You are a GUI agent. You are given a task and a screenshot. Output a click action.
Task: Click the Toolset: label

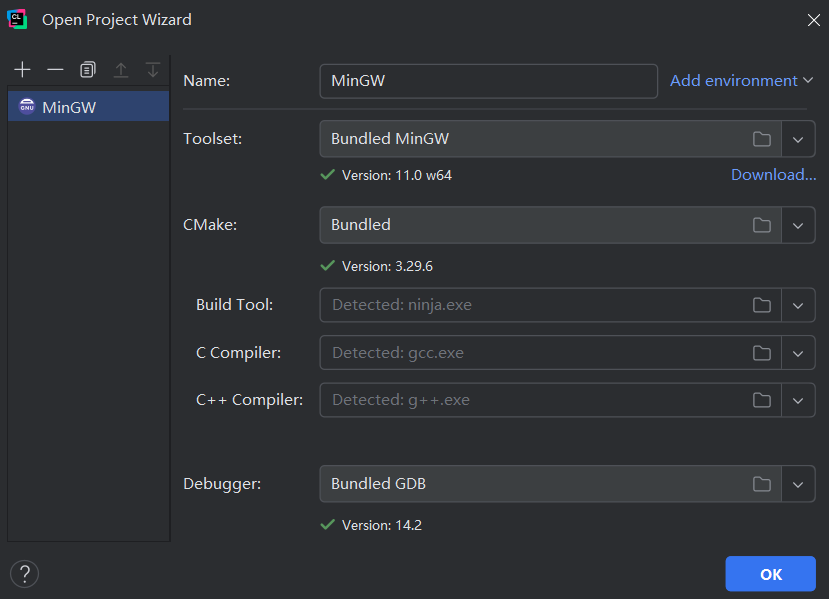(x=213, y=139)
